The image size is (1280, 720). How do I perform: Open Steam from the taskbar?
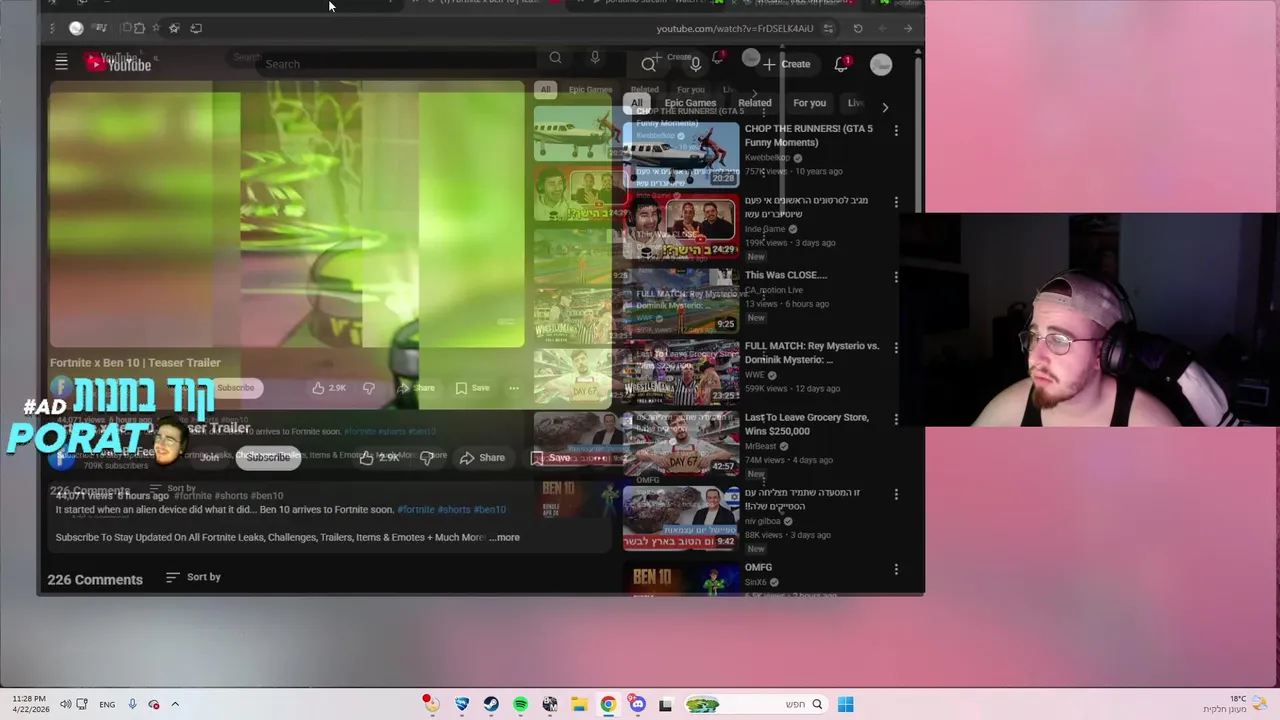(x=491, y=704)
